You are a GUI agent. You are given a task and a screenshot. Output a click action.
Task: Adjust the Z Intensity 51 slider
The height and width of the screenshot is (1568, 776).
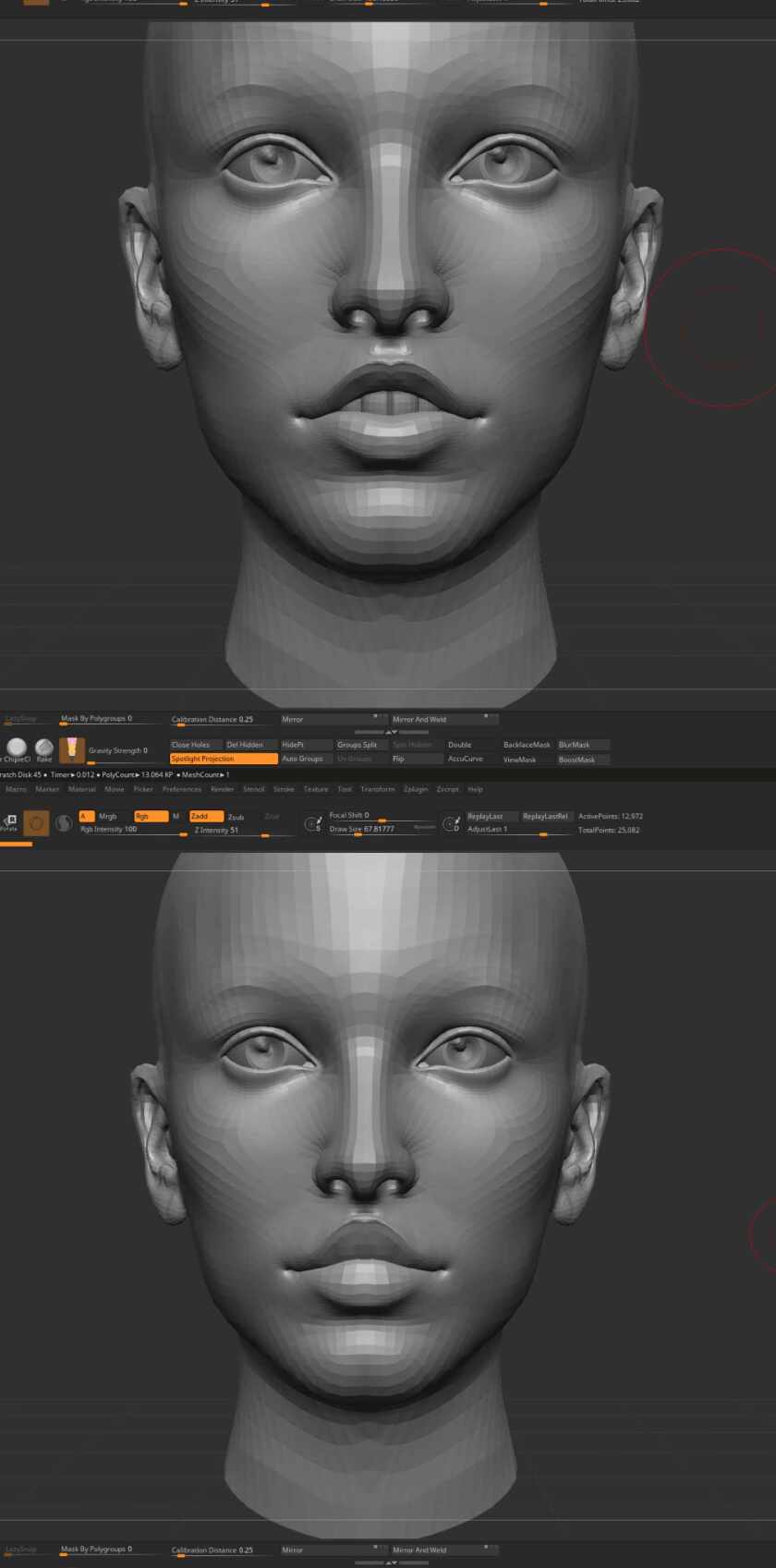coord(244,831)
